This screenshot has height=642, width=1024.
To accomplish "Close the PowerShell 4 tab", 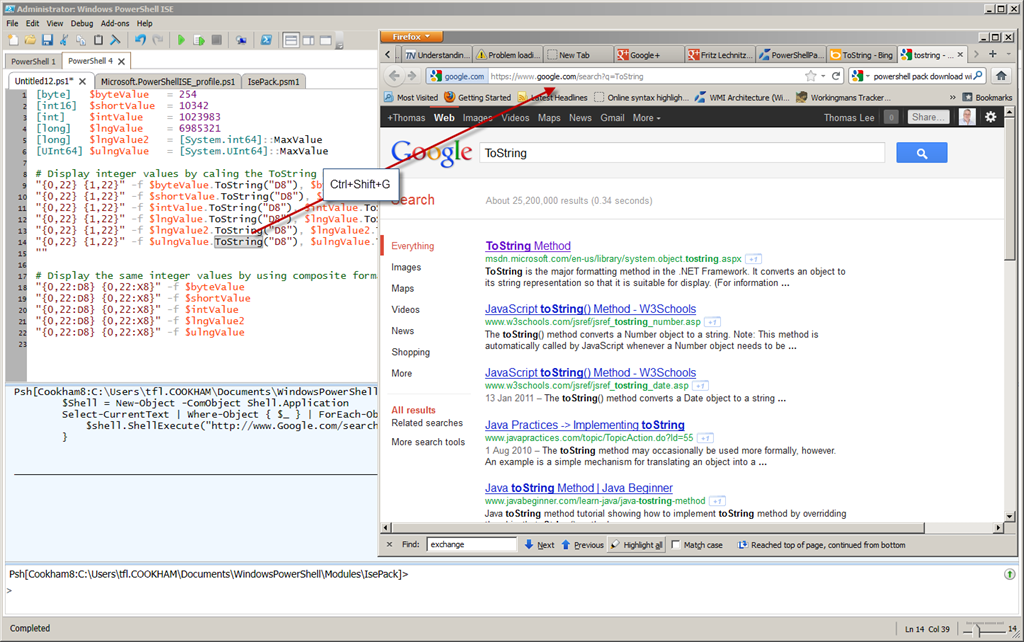I will (x=121, y=61).
